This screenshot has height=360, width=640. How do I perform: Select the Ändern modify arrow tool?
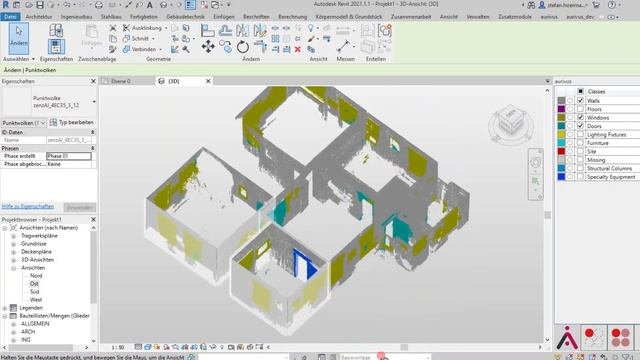click(18, 38)
